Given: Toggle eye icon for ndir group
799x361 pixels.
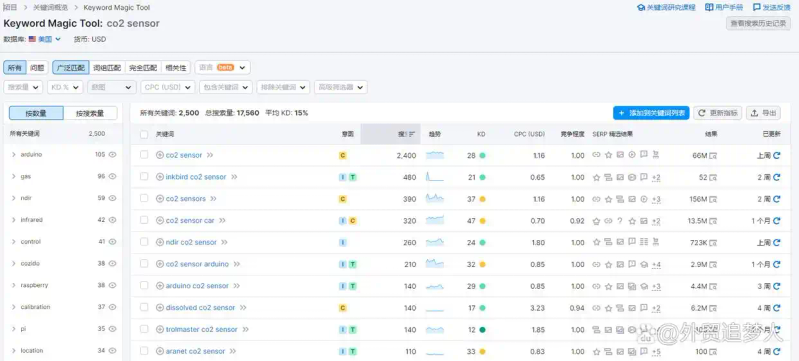Looking at the screenshot, I should 113,198.
